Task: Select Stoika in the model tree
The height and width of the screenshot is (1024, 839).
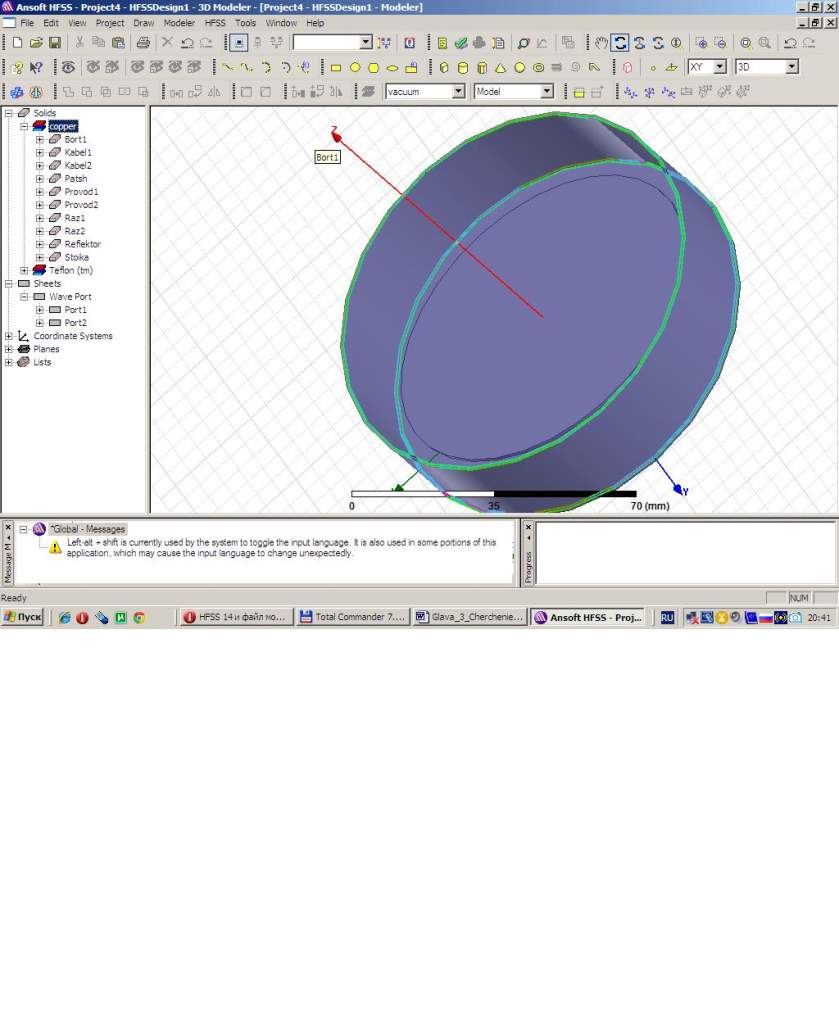Action: [76, 257]
